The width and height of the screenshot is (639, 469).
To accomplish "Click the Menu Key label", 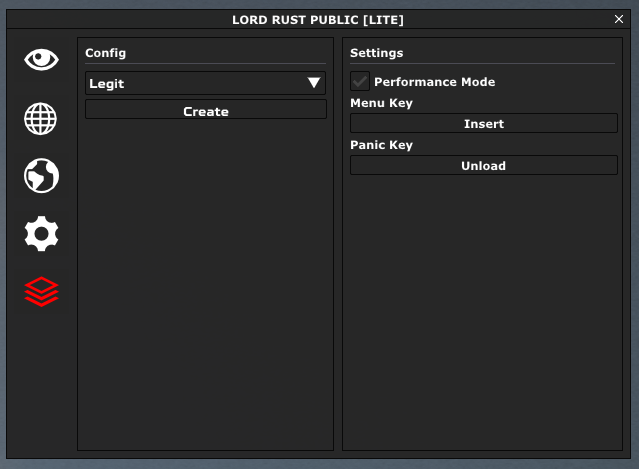I will (x=381, y=103).
